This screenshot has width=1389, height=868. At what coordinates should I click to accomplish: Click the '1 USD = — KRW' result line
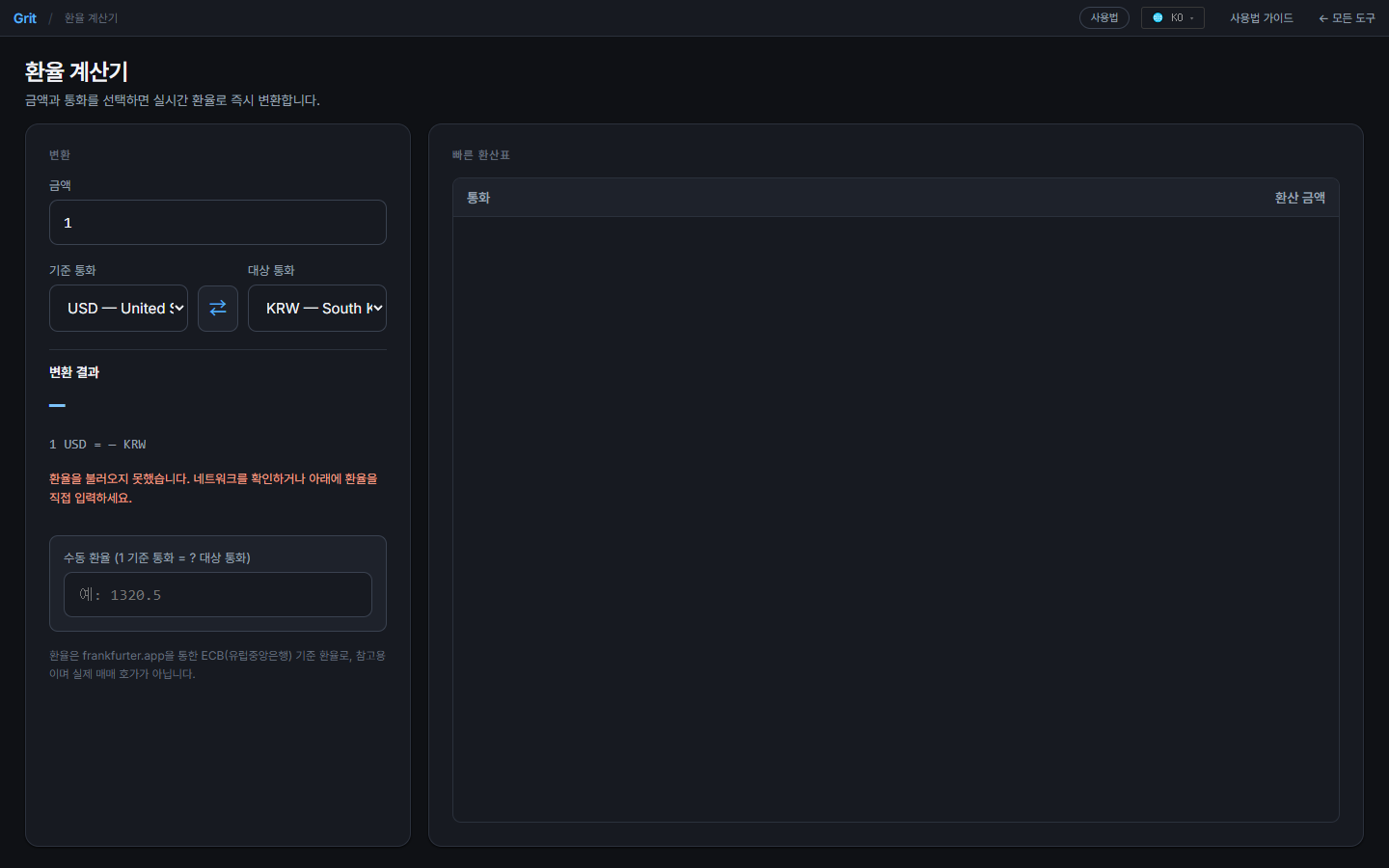pos(97,445)
